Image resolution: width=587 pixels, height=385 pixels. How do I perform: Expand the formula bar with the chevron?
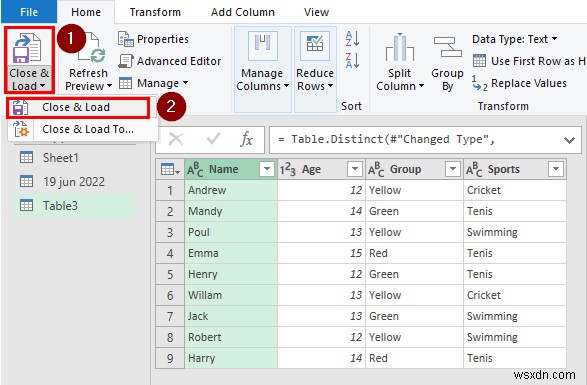(x=569, y=140)
